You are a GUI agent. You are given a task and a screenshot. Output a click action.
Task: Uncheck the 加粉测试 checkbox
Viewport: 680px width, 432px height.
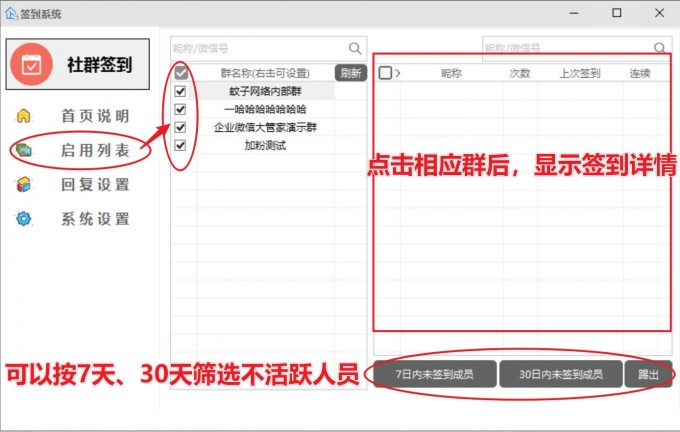click(180, 145)
